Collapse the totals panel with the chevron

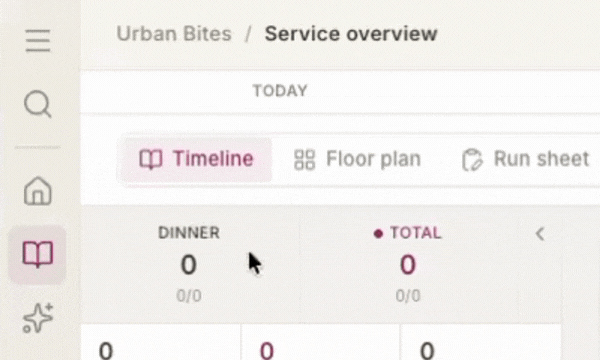[540, 234]
